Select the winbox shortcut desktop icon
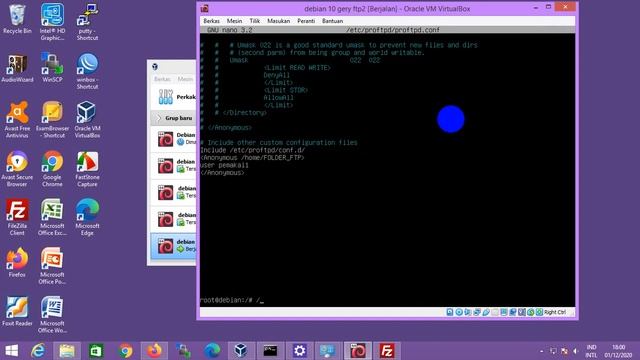 pyautogui.click(x=87, y=71)
